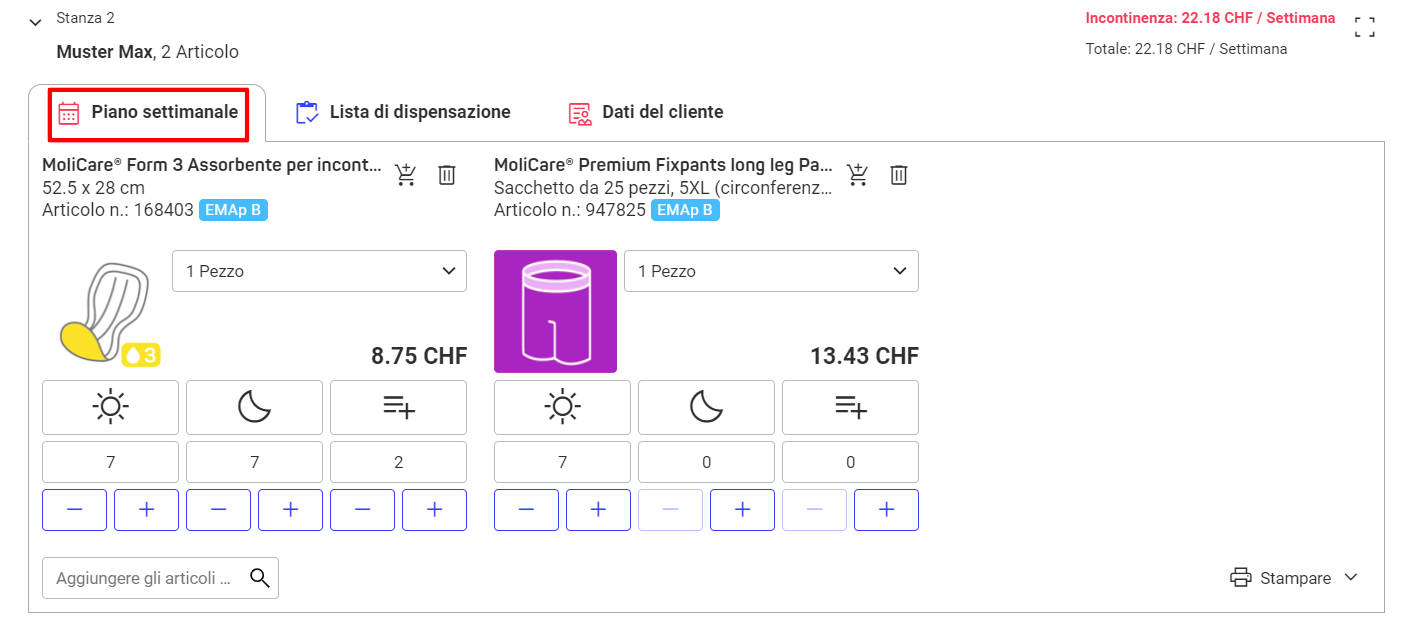This screenshot has width=1402, height=630.
Task: Increase Fixpants day quantity
Action: [x=598, y=510]
